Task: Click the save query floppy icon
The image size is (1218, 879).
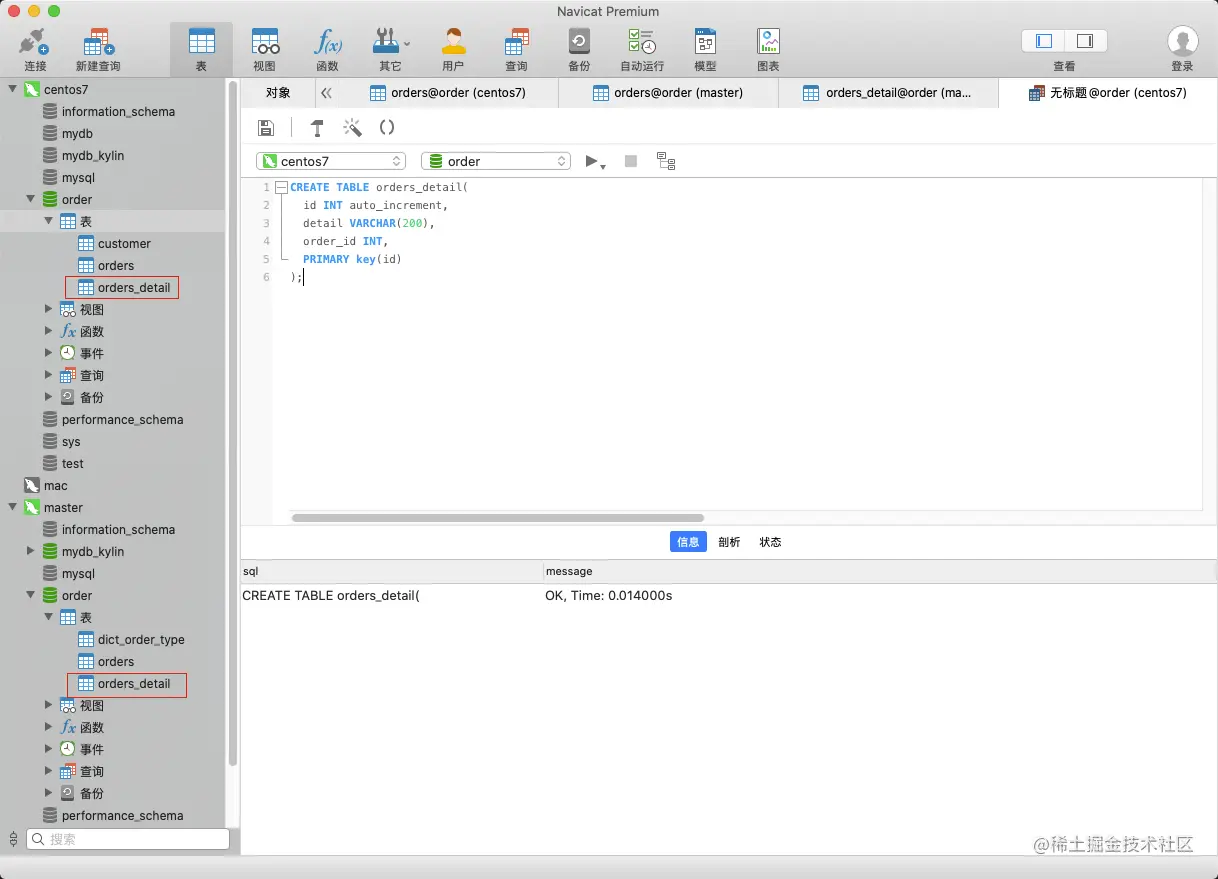Action: 266,127
